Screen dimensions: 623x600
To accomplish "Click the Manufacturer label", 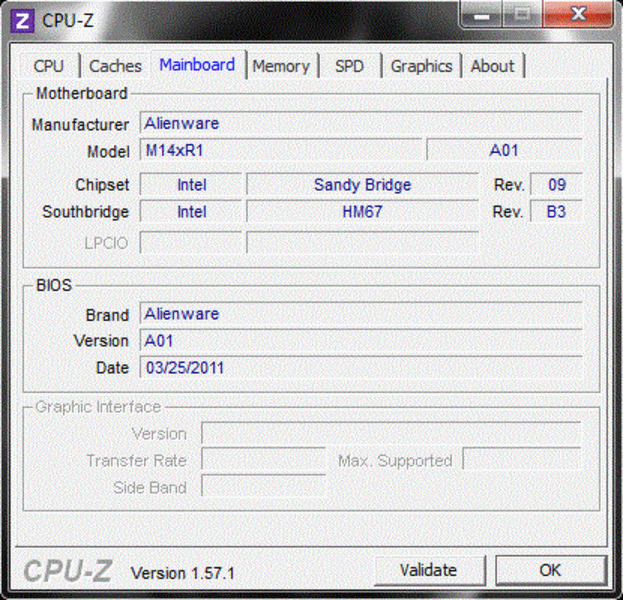I will click(80, 125).
